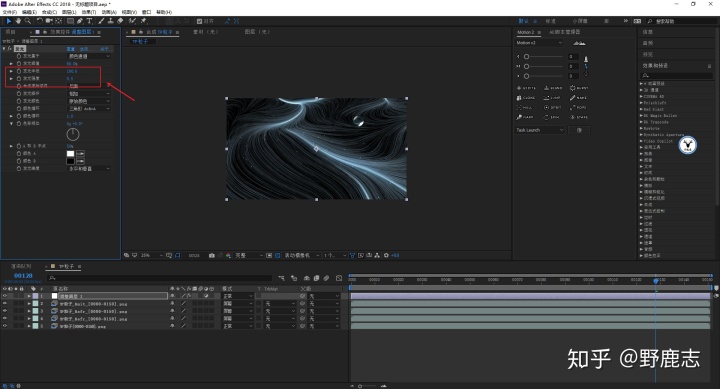This screenshot has width=720, height=389.
Task: Click the snapshot camera icon under the viewer
Action: [212, 255]
